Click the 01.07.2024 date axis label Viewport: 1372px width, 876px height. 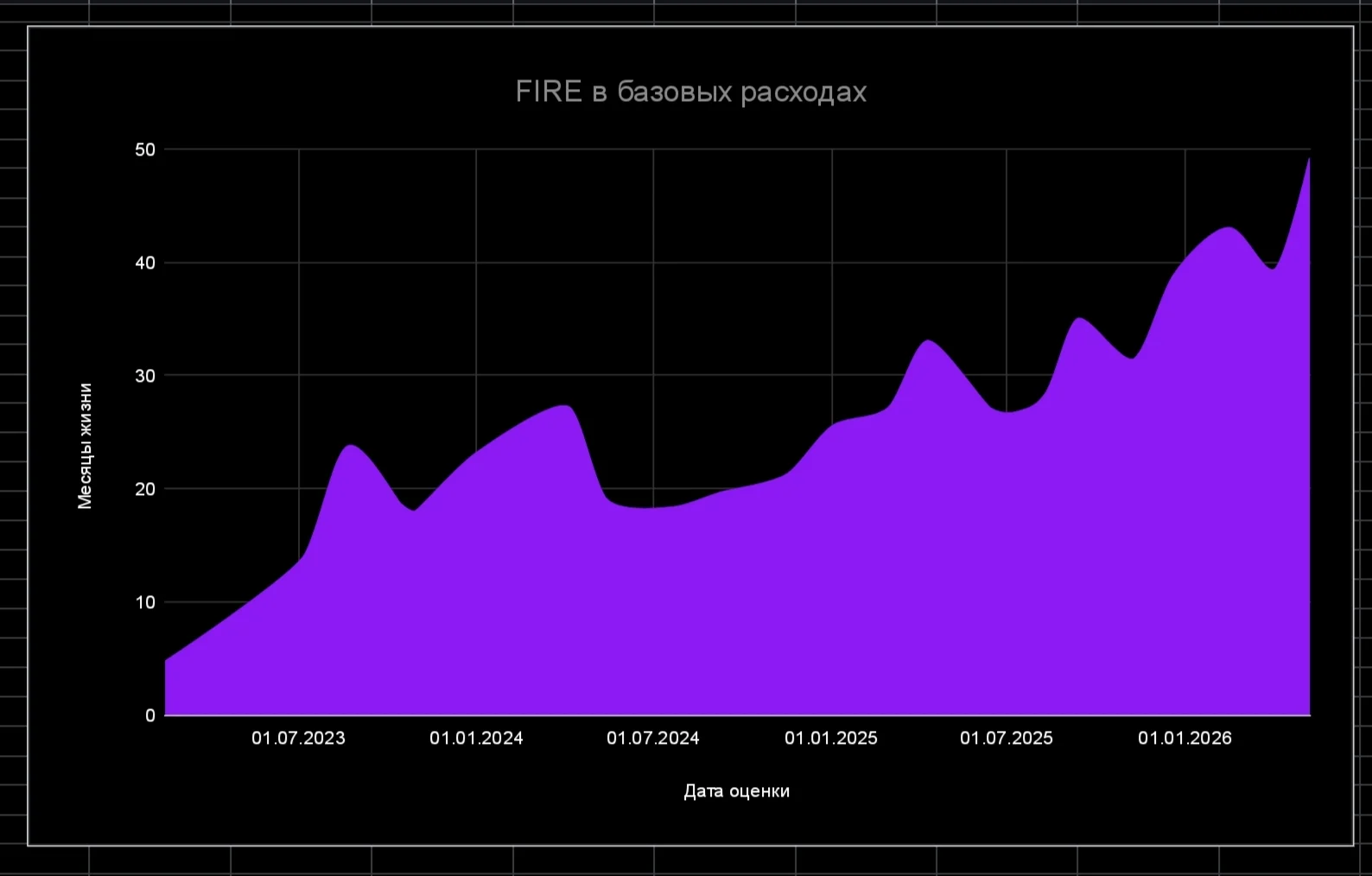(653, 738)
